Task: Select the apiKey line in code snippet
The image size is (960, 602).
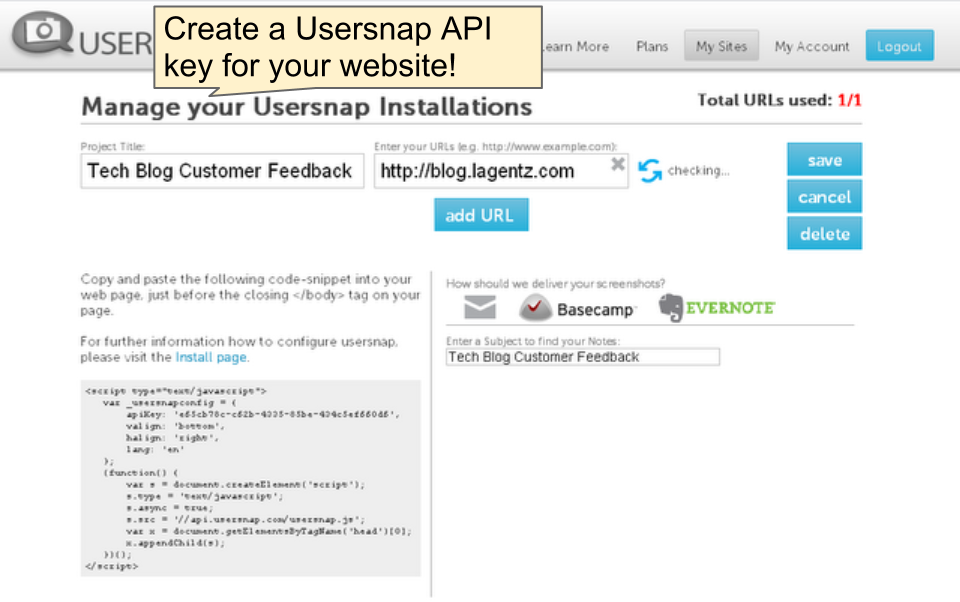Action: [x=263, y=415]
